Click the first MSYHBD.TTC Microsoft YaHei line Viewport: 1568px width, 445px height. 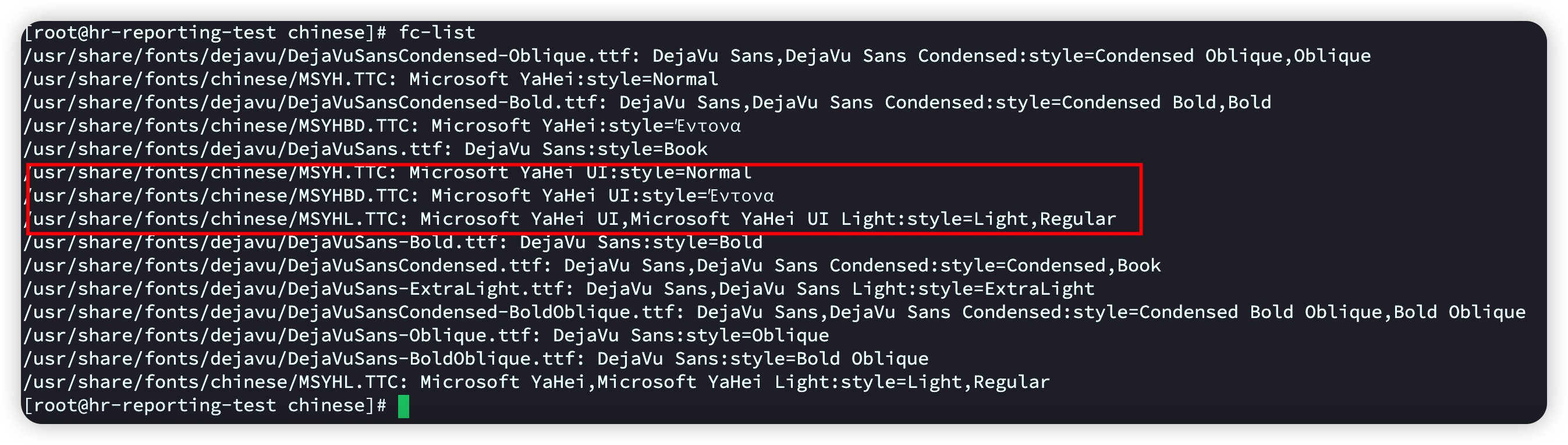382,126
